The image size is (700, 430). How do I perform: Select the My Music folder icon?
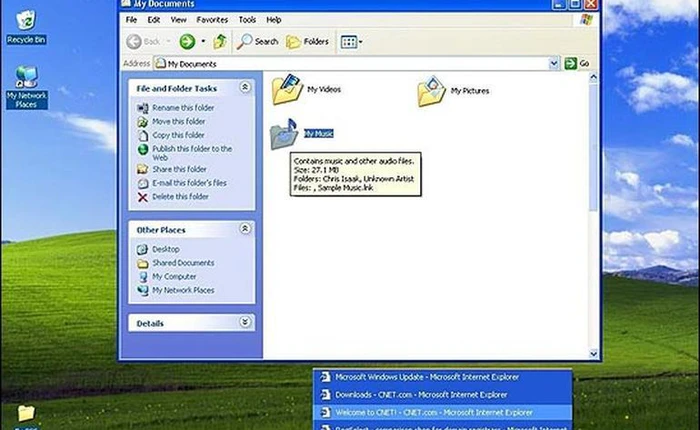pyautogui.click(x=284, y=134)
